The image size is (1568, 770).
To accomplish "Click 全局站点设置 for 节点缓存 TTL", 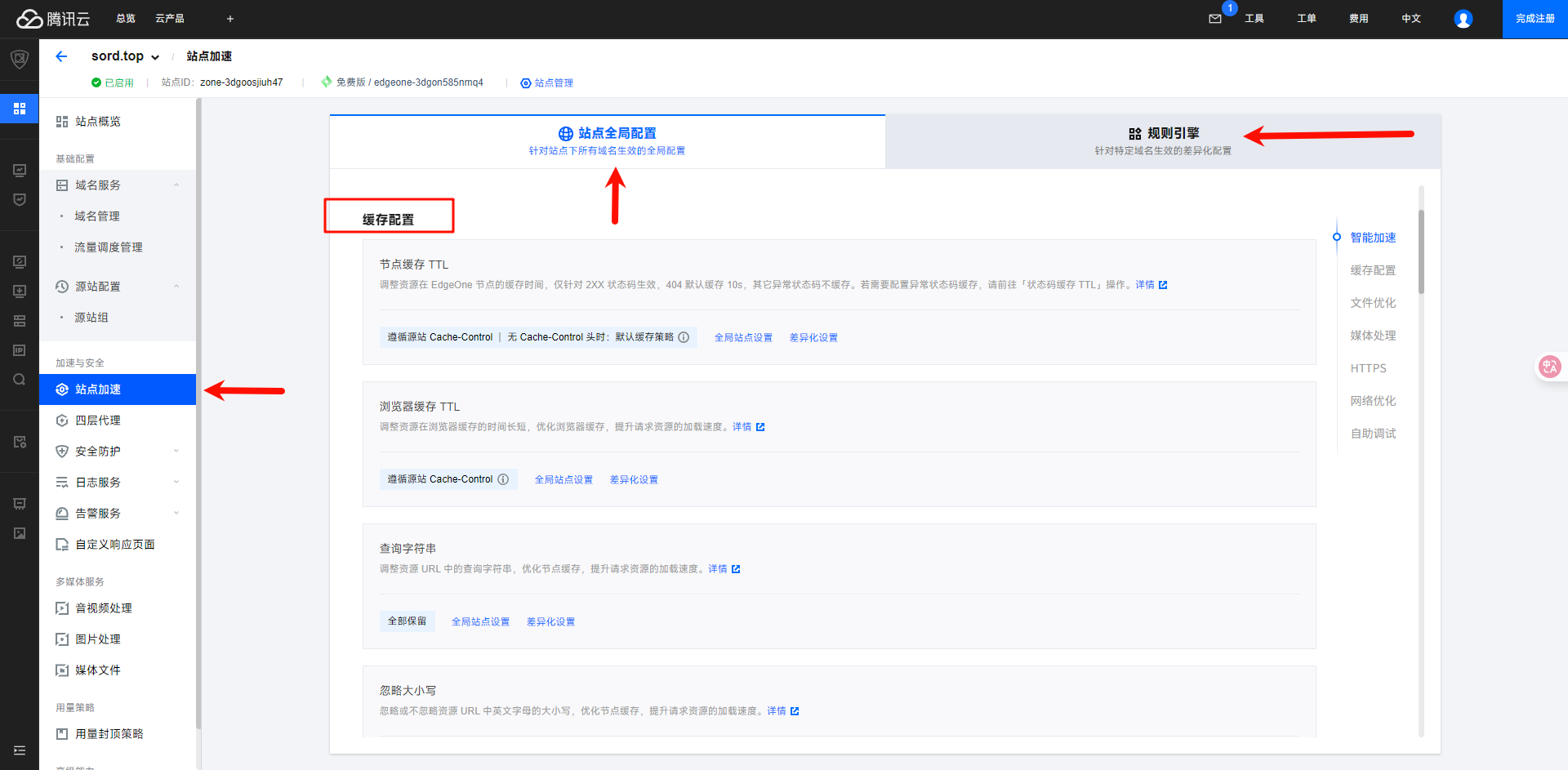I will [x=743, y=338].
